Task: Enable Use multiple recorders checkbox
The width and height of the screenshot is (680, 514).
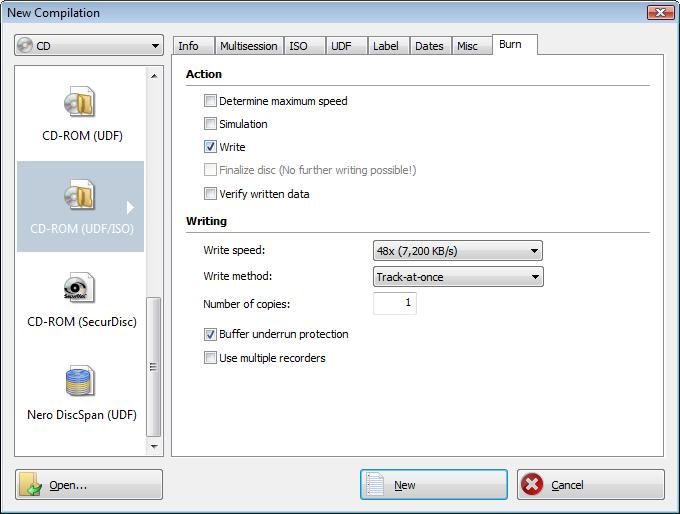Action: pyautogui.click(x=210, y=358)
